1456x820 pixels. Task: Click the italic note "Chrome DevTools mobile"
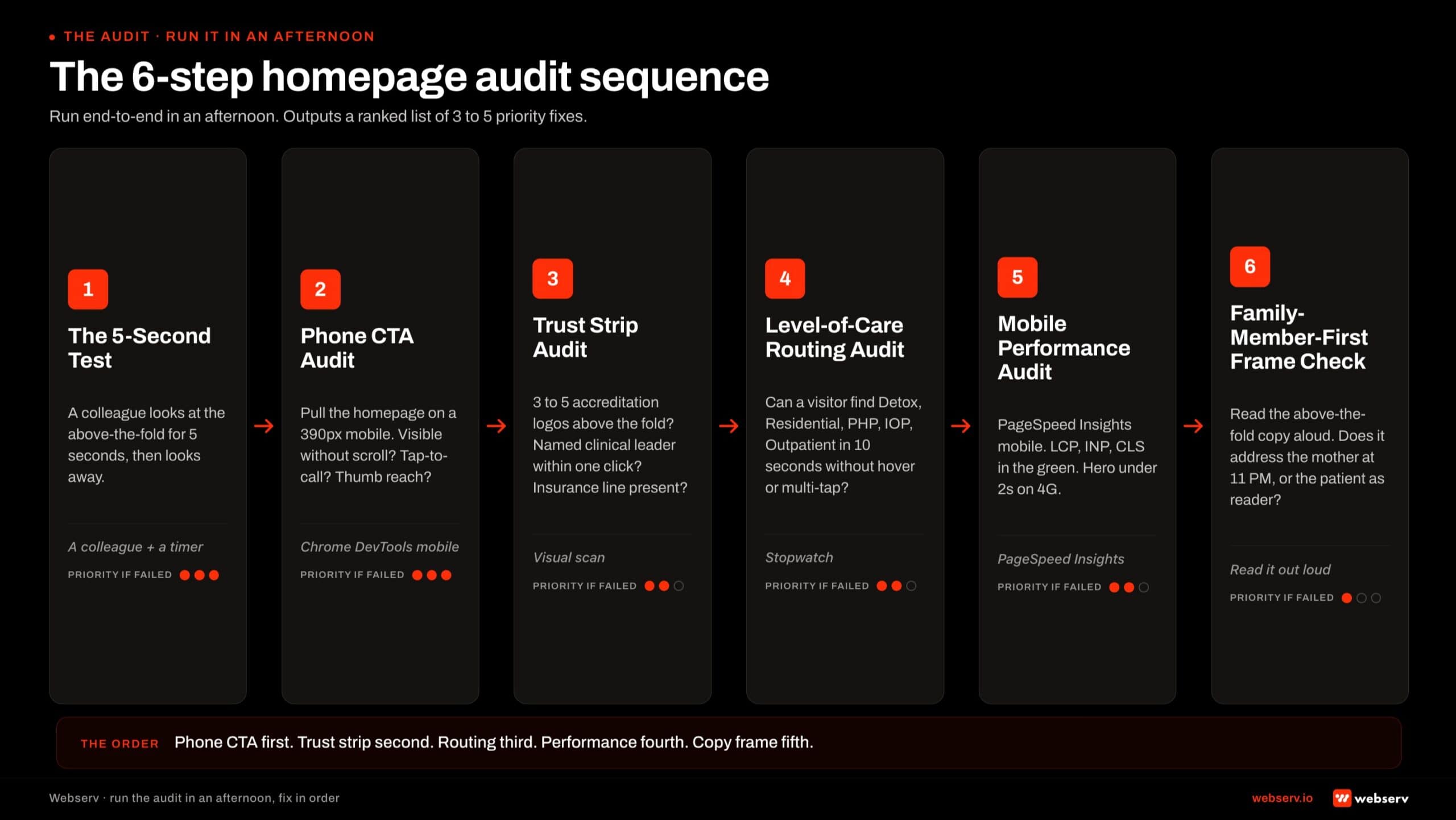point(379,547)
